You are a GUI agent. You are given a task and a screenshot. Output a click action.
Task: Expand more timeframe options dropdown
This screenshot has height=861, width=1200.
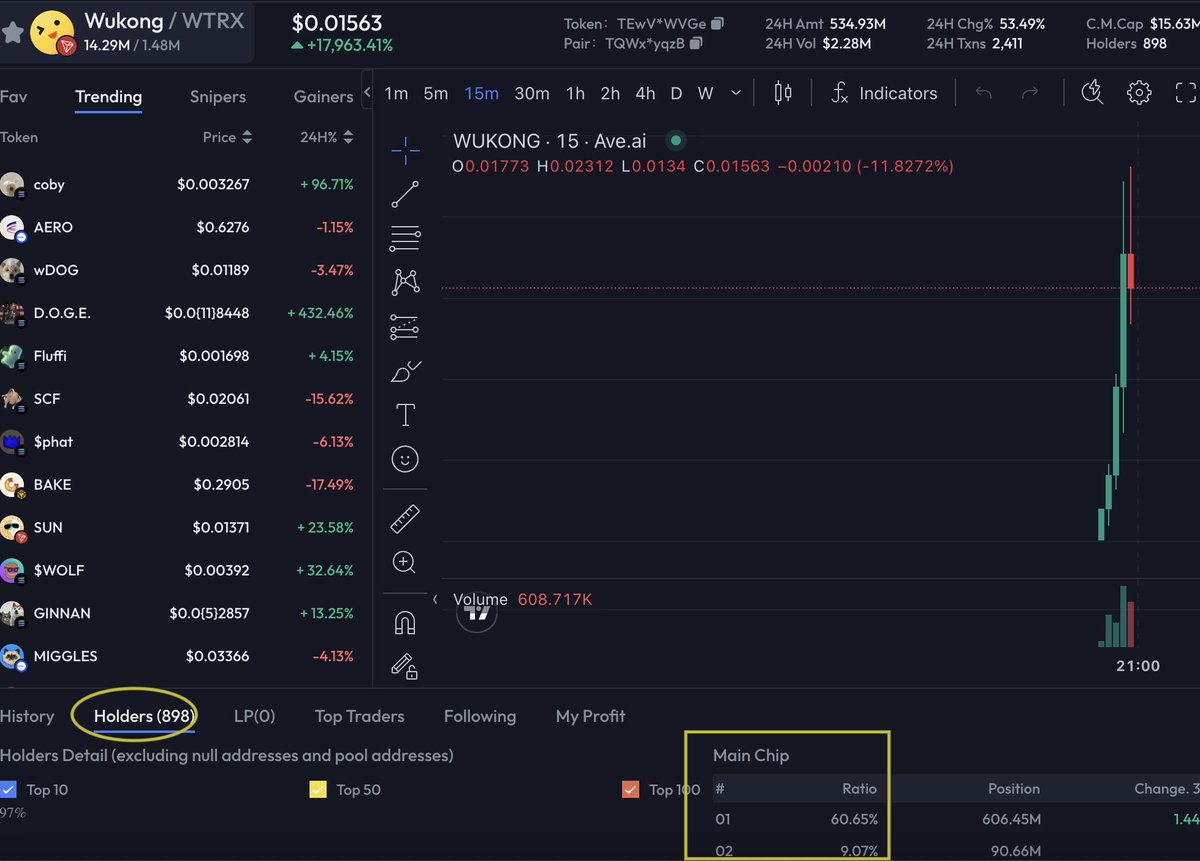coord(737,93)
